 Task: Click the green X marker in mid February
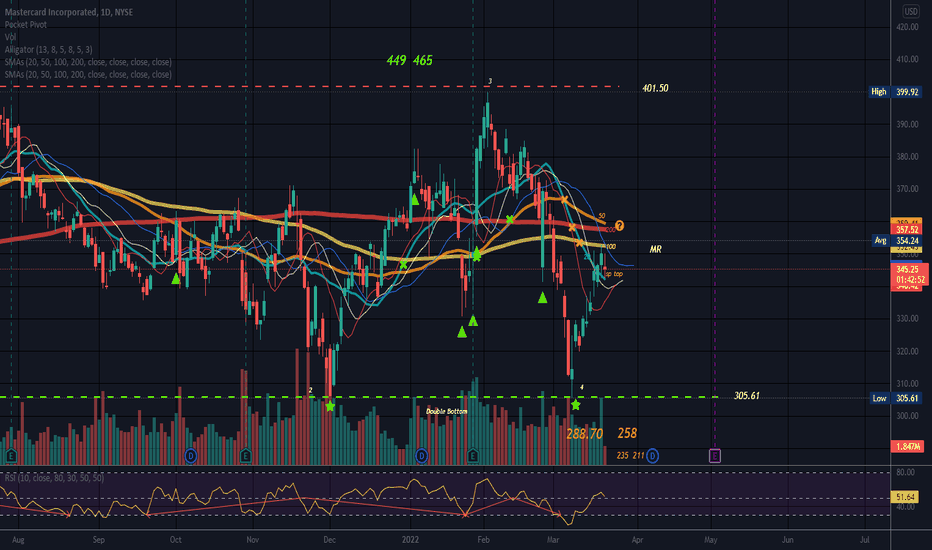[509, 220]
